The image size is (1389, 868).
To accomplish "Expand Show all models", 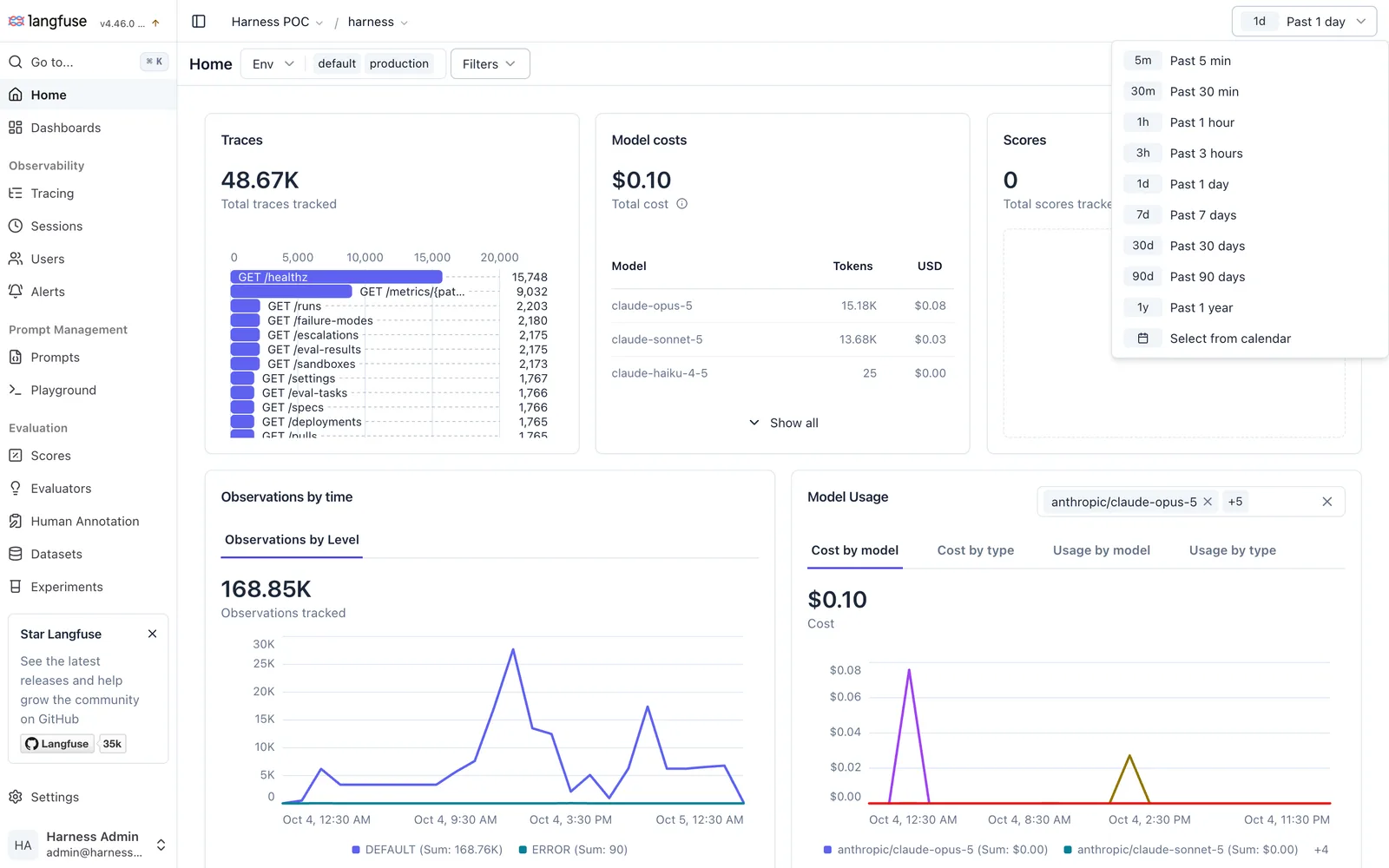I will [x=783, y=423].
